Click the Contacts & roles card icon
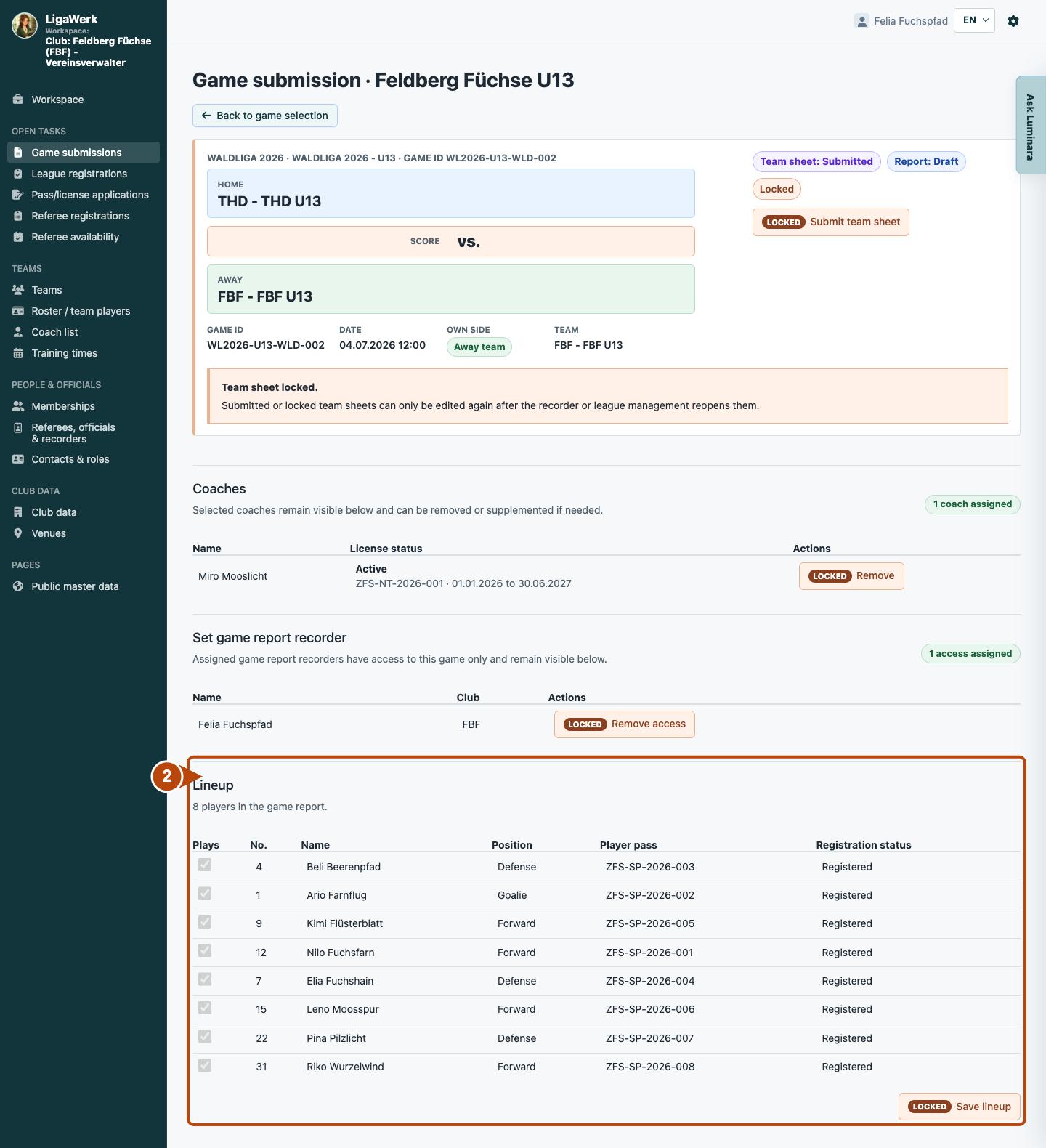Viewport: 1046px width, 1148px height. [18, 459]
